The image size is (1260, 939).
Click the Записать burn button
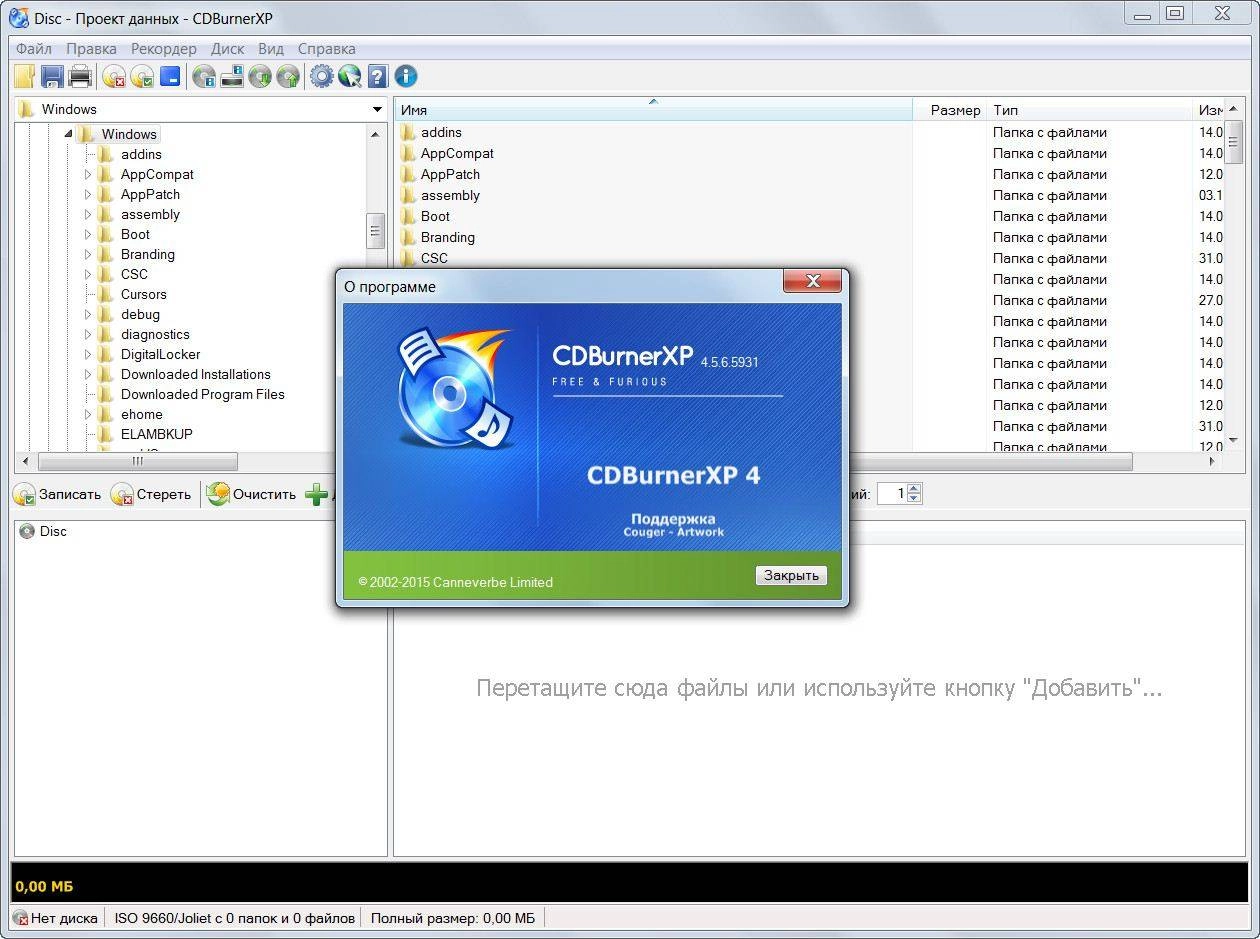(57, 494)
